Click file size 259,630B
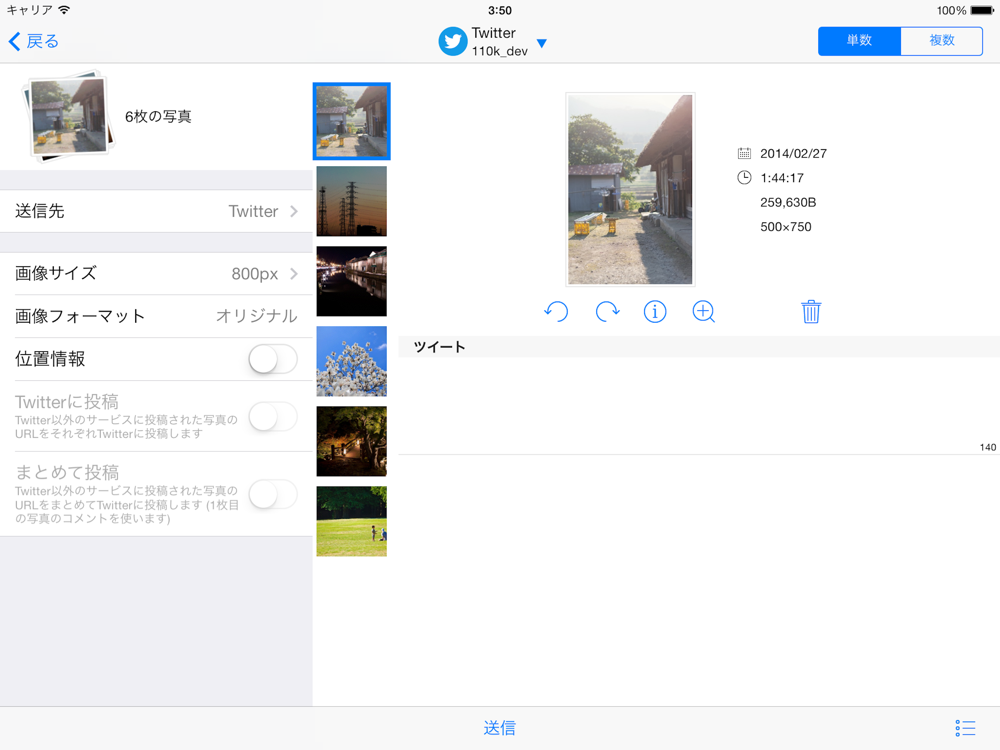 point(788,202)
